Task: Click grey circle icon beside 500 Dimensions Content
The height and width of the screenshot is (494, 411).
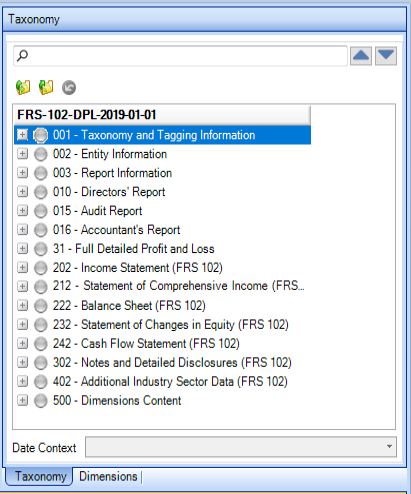Action: [41, 401]
